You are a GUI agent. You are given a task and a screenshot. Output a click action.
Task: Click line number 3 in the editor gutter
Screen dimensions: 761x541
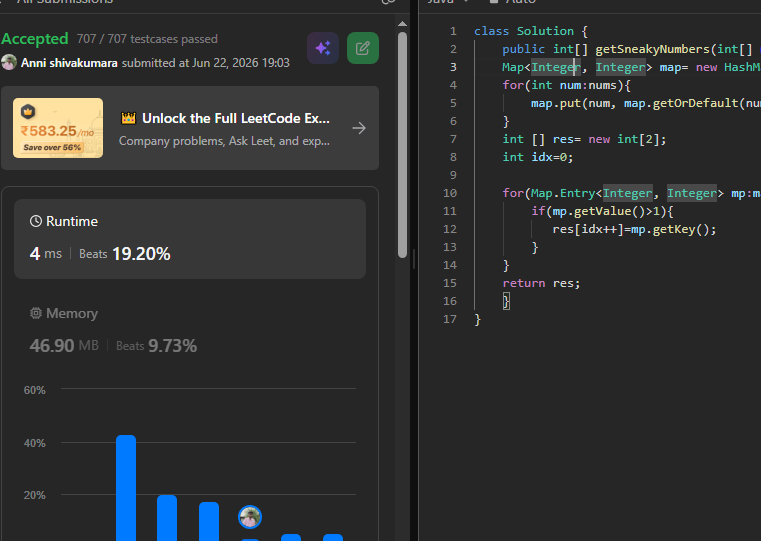(453, 67)
